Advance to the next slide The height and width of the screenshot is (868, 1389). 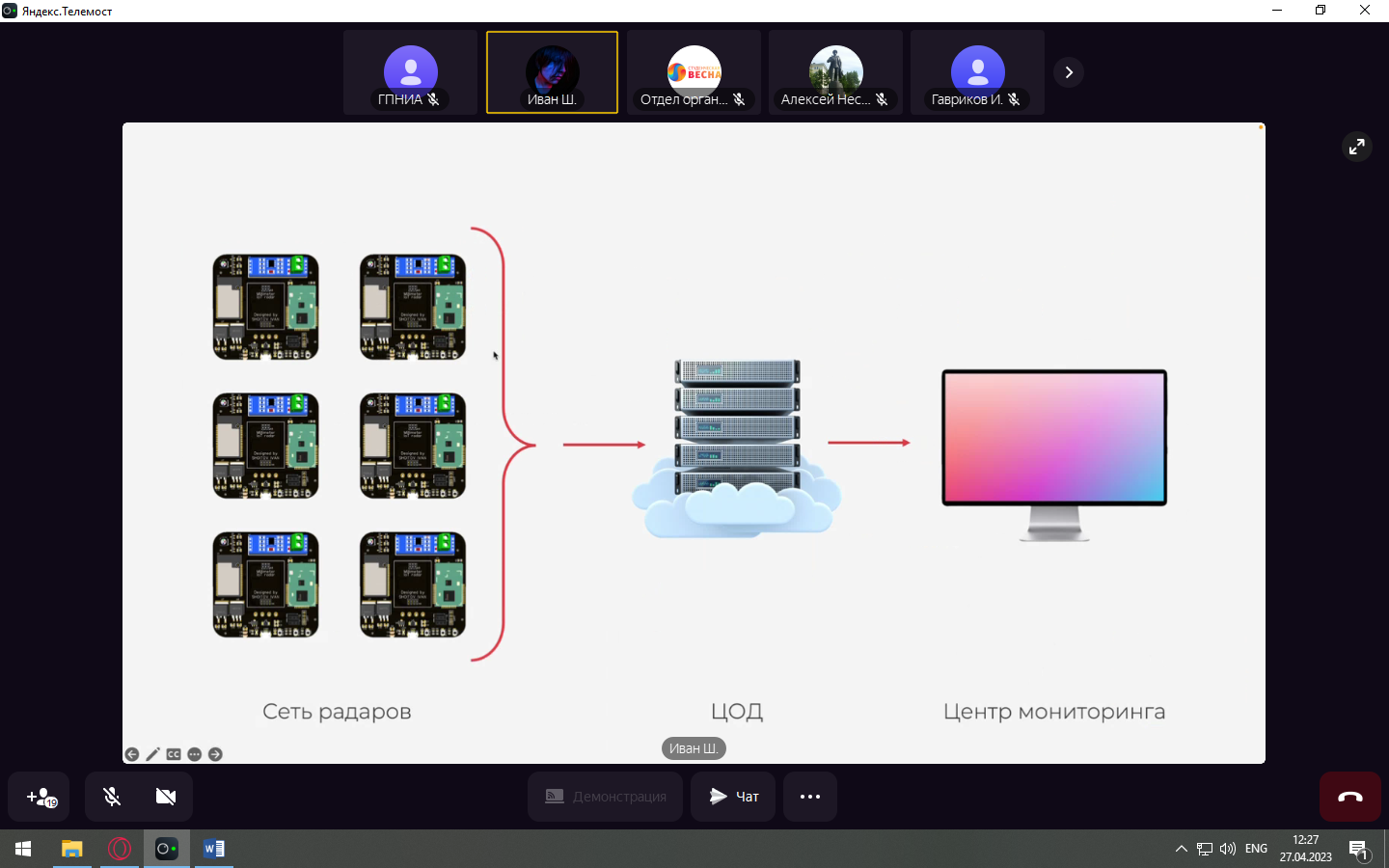215,754
